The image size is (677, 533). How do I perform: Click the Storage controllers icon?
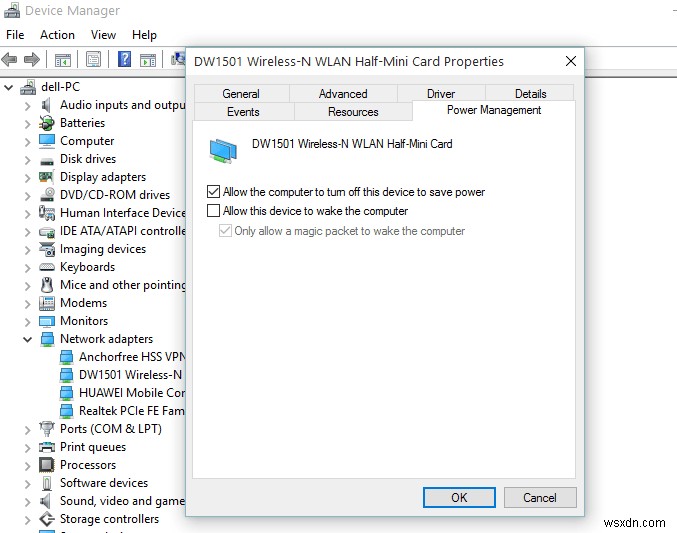pyautogui.click(x=47, y=519)
